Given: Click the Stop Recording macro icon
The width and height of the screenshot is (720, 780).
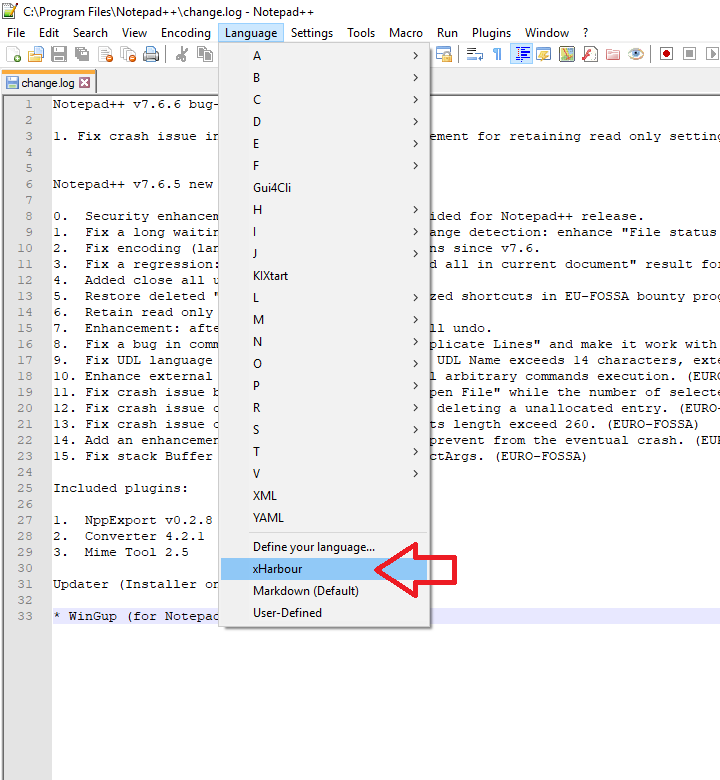Looking at the screenshot, I should point(689,54).
